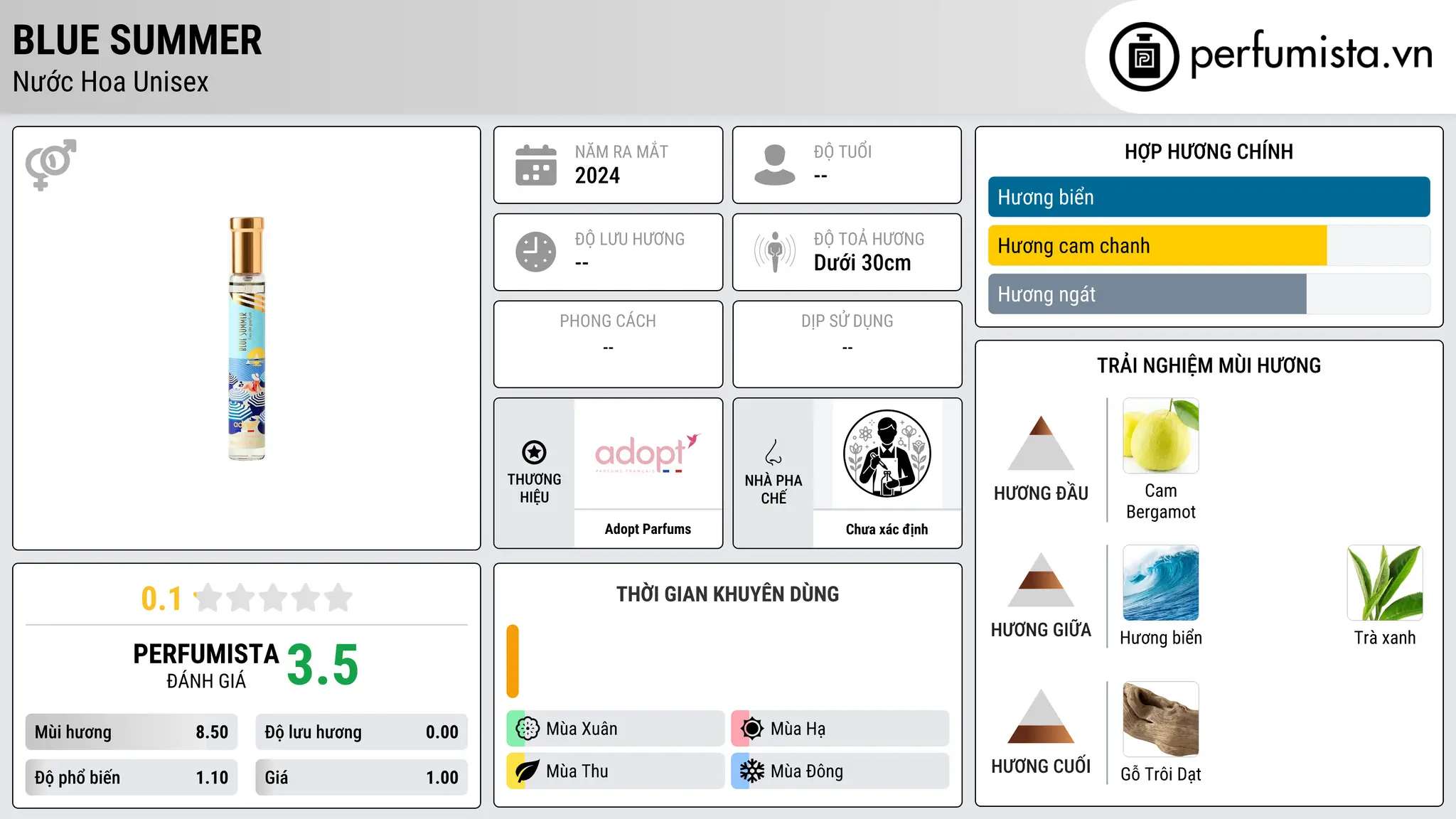Click the Phong cách card
Image resolution: width=1456 pixels, height=819 pixels.
(x=608, y=344)
